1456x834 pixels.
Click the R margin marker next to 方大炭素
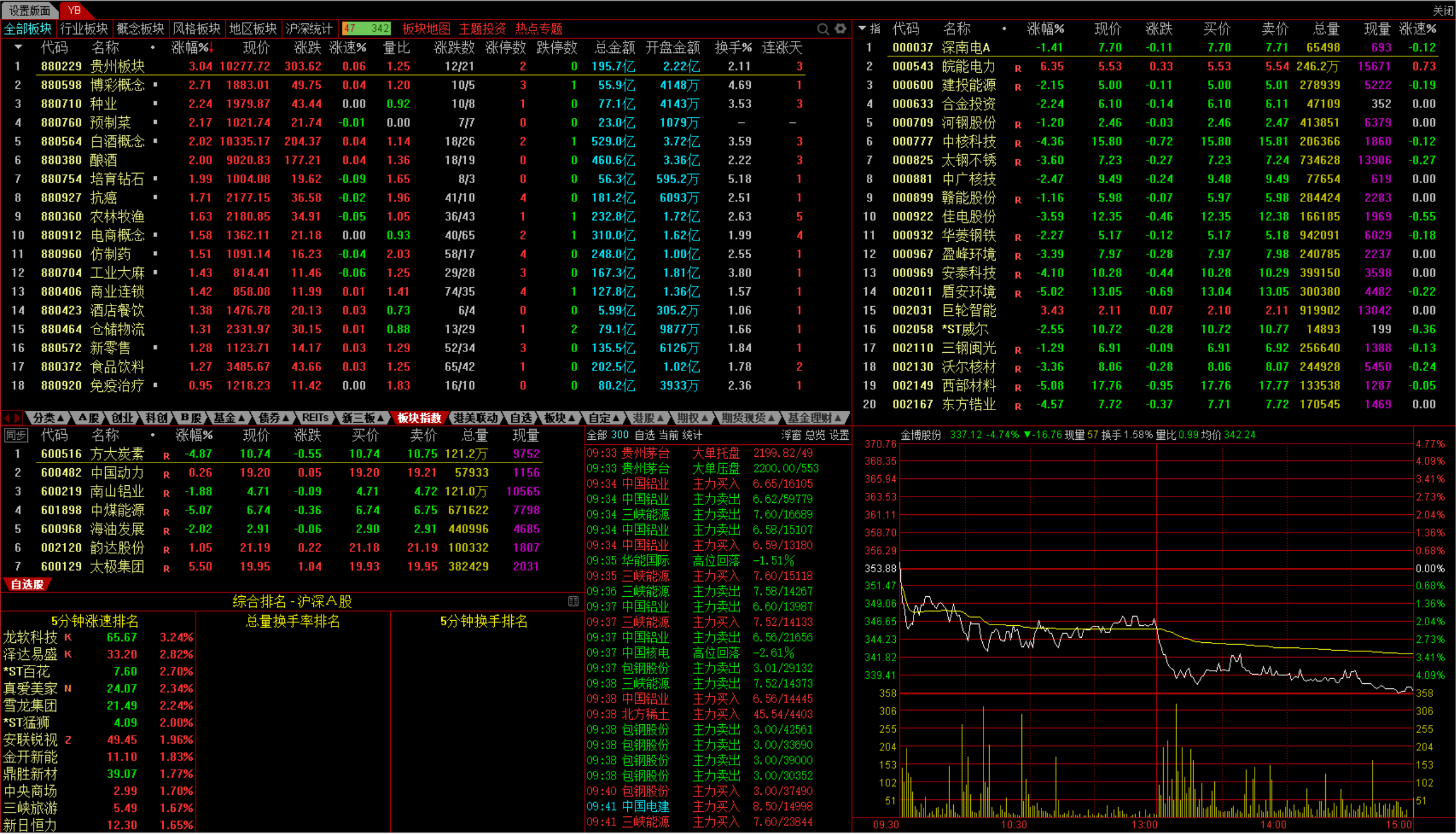coord(166,456)
